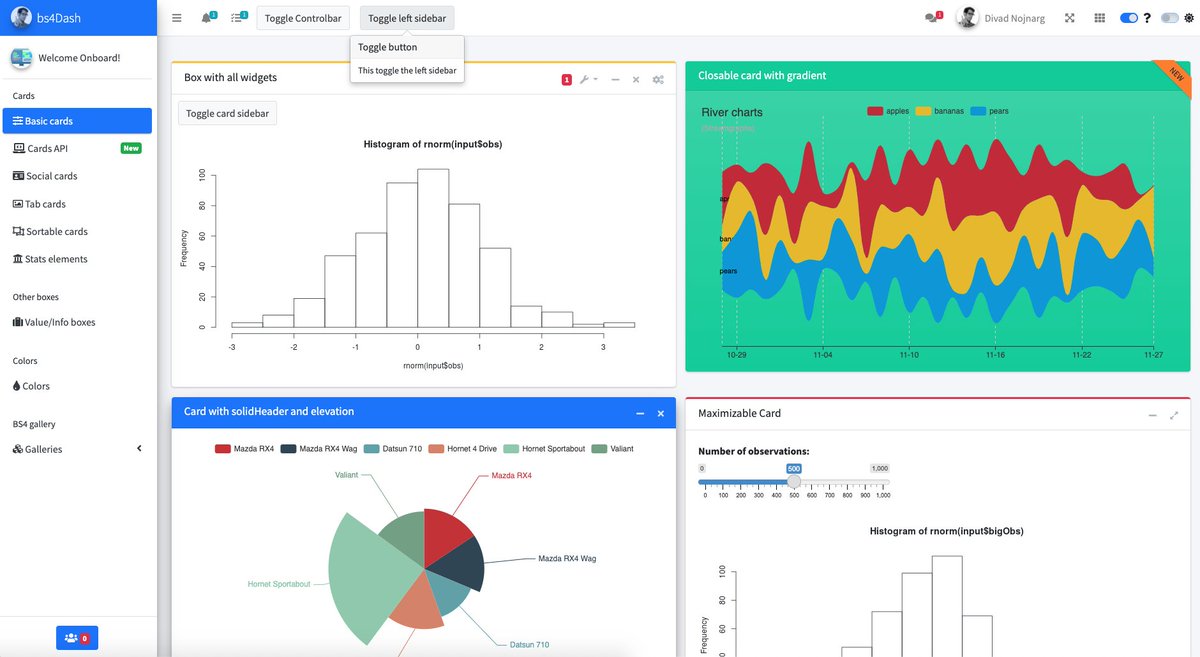Click the gear icon at navbar right
The image size is (1200, 657).
coord(1188,18)
